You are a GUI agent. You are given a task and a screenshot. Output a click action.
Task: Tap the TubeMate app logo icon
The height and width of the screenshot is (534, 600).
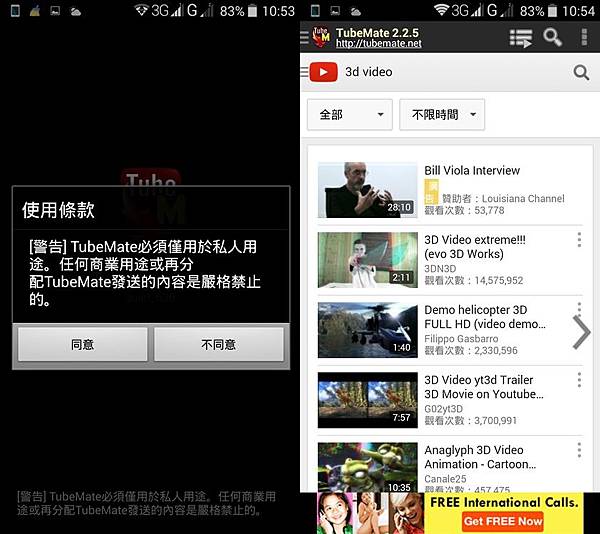click(x=321, y=37)
